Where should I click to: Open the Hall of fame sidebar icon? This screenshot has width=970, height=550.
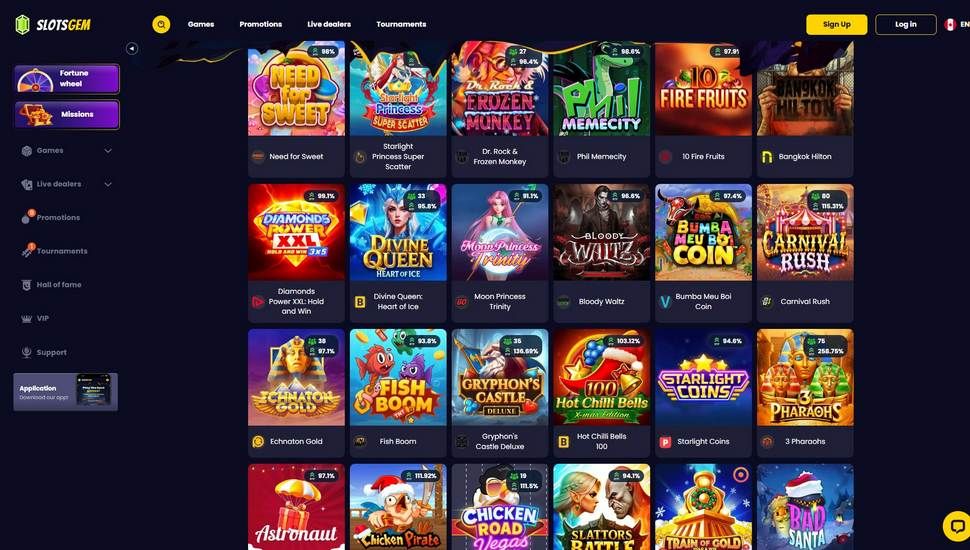26,285
